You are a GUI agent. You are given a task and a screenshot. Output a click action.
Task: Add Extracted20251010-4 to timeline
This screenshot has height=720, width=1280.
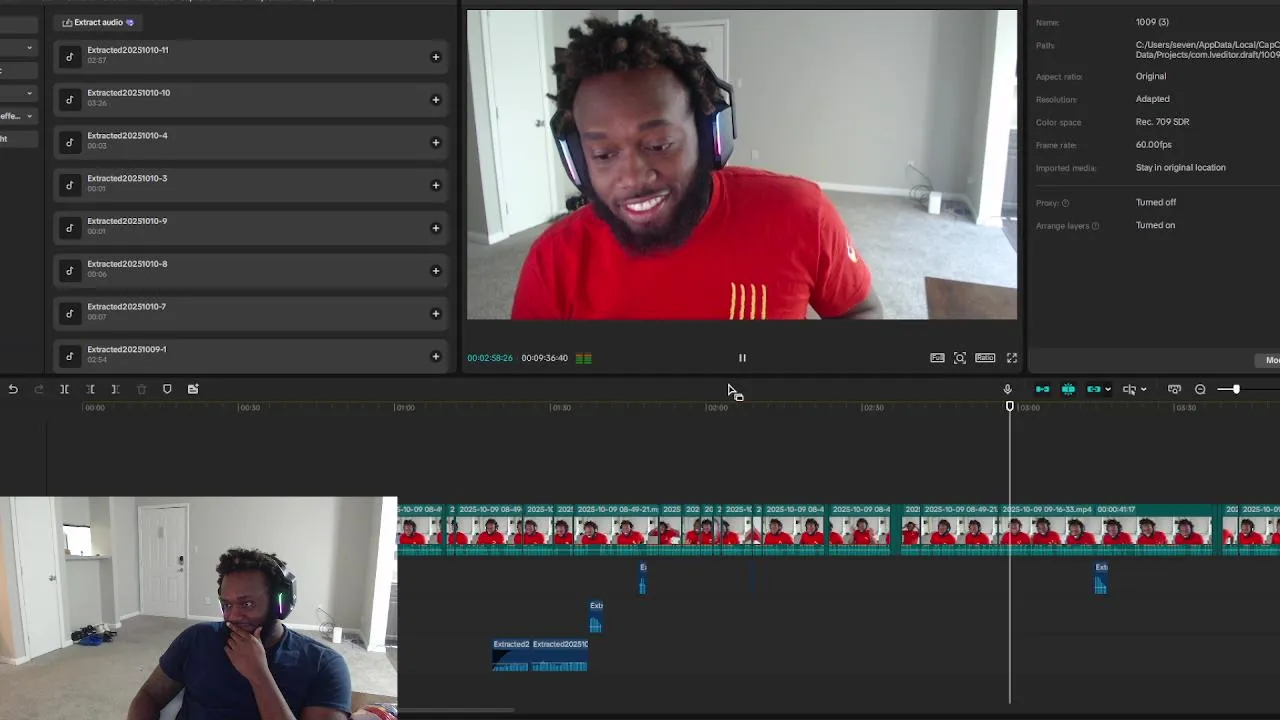(x=435, y=142)
